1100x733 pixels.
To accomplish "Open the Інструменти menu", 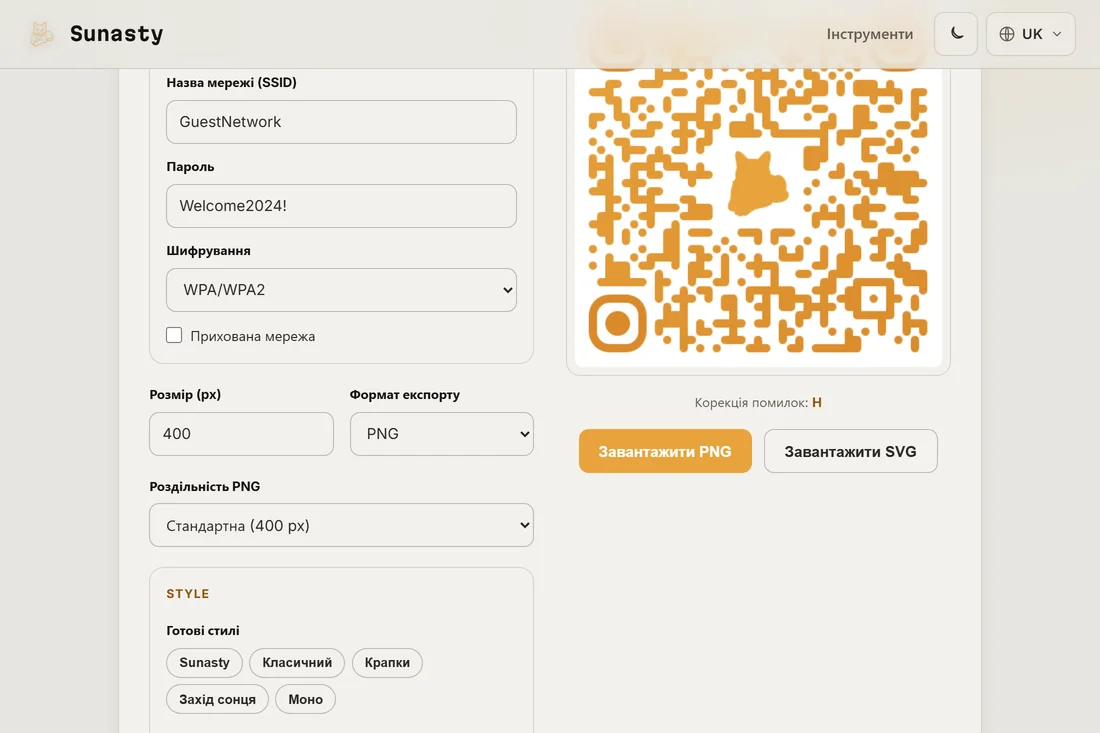I will tap(869, 34).
